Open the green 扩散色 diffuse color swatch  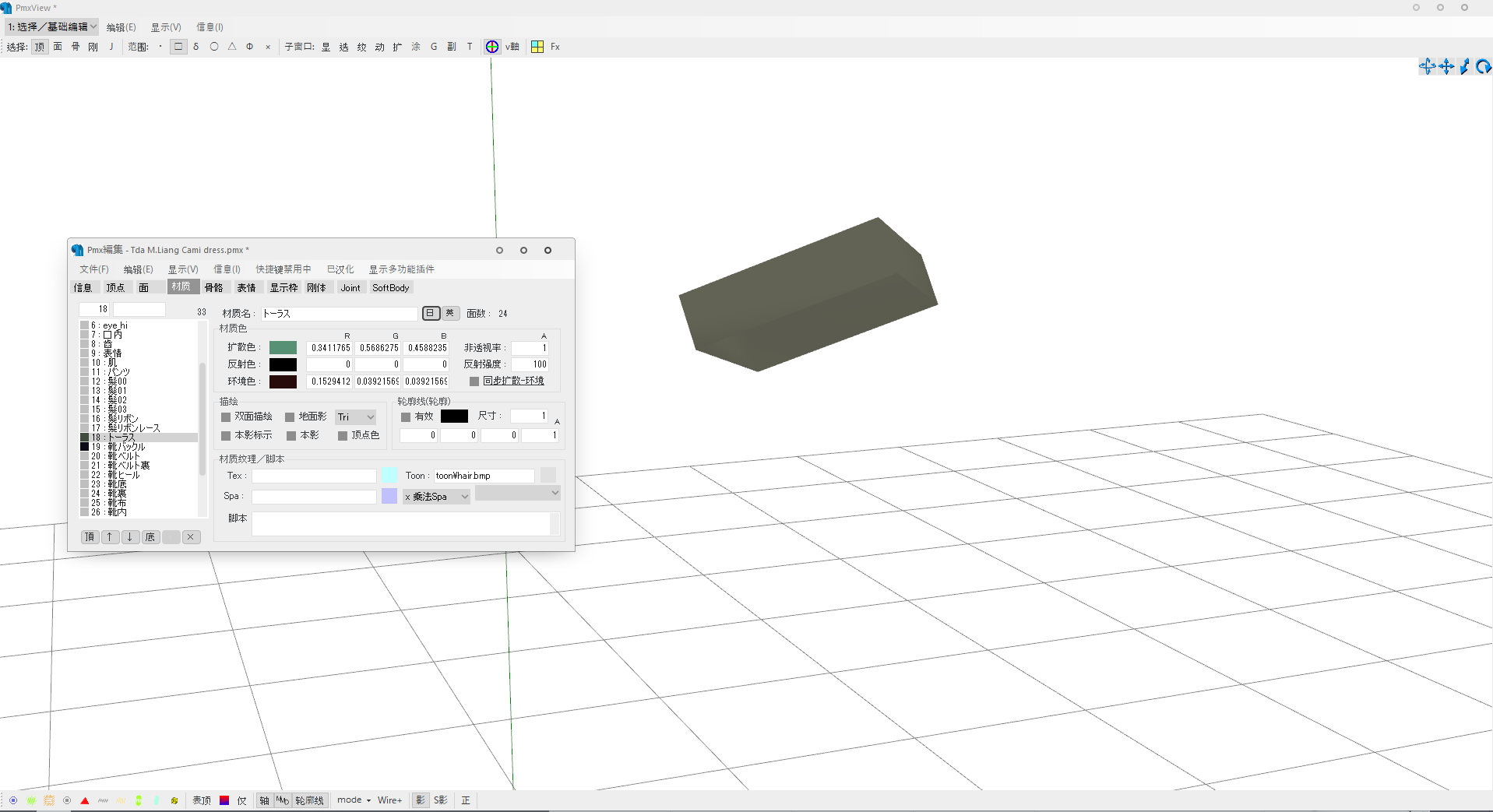283,348
